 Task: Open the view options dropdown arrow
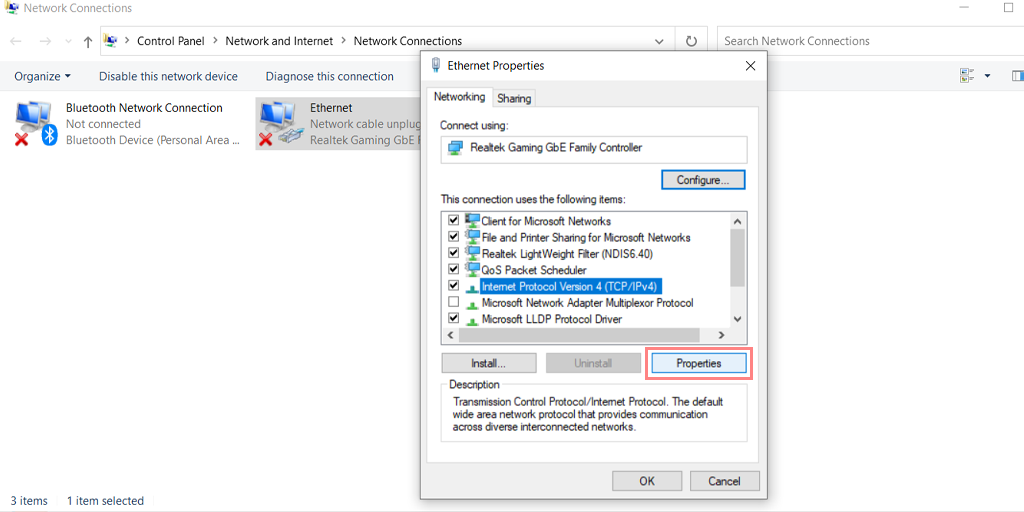point(987,76)
